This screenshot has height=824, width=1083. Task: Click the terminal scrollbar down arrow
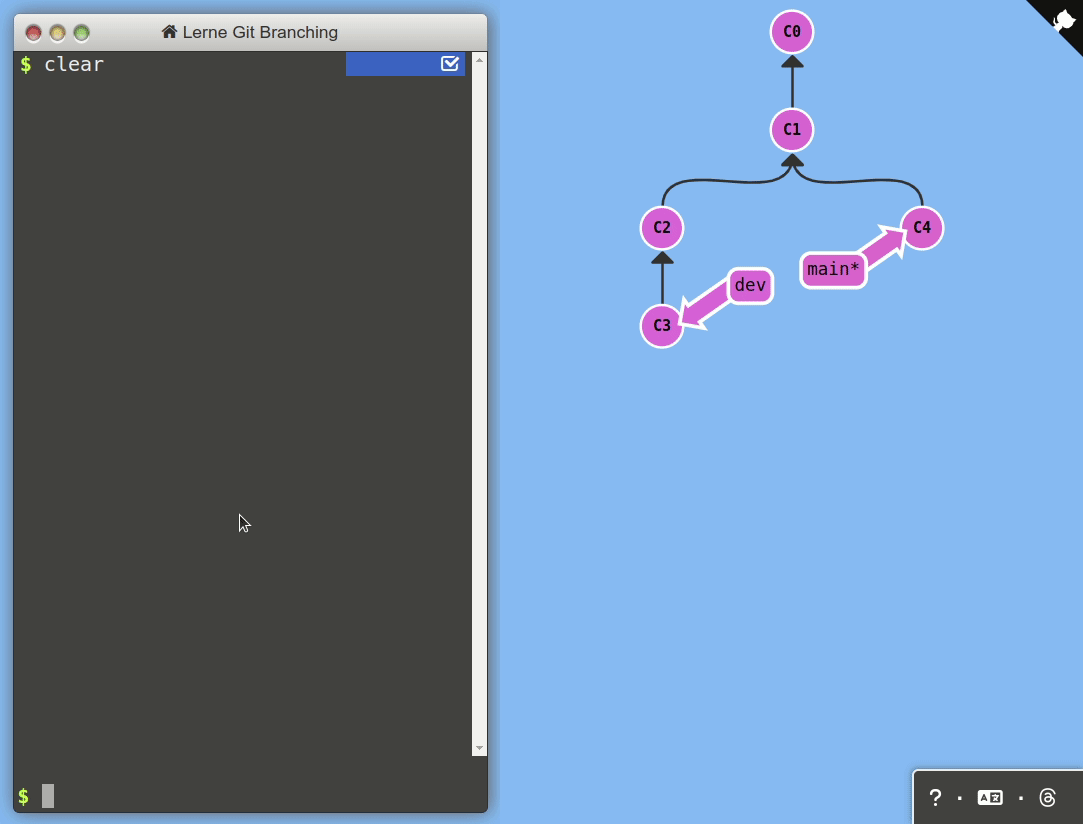[x=479, y=748]
